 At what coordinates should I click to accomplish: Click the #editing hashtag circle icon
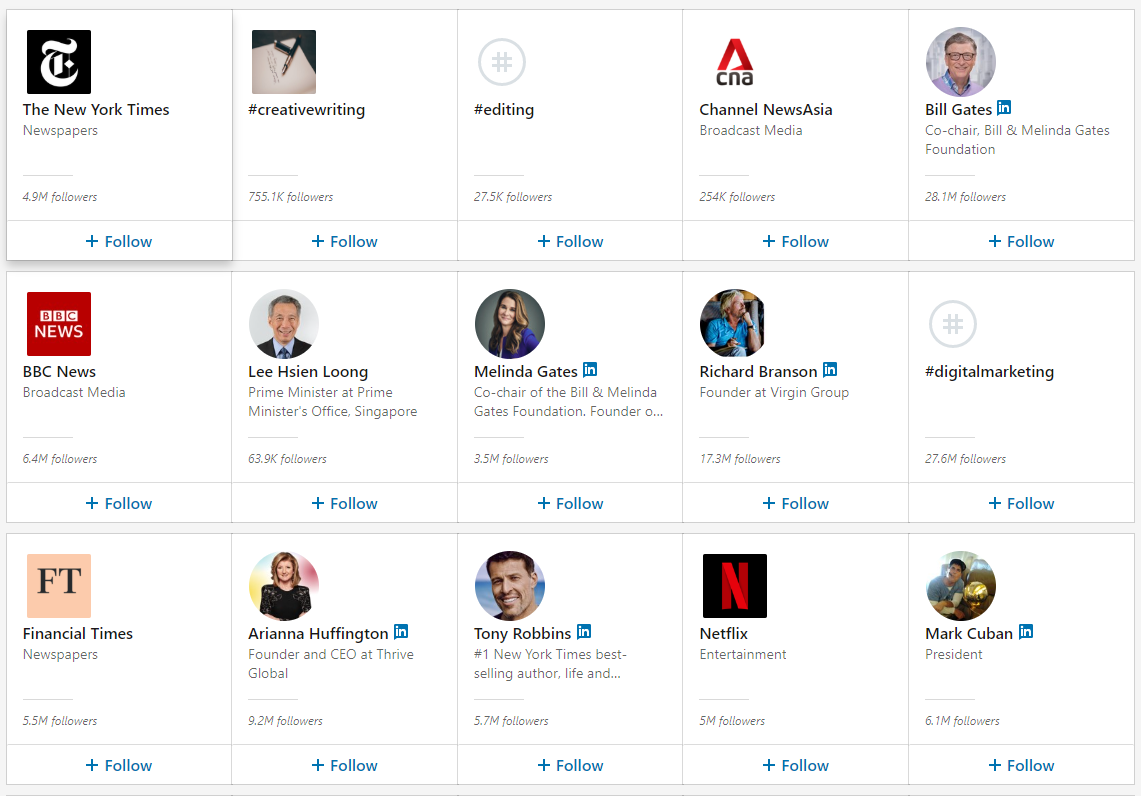[x=502, y=62]
